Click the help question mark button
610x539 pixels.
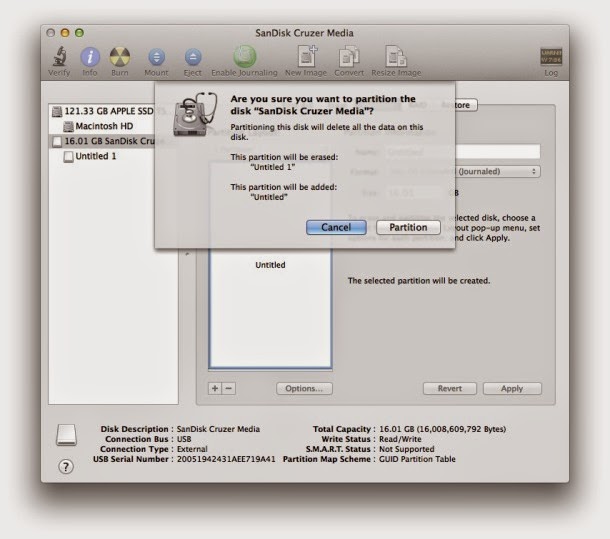pyautogui.click(x=66, y=466)
